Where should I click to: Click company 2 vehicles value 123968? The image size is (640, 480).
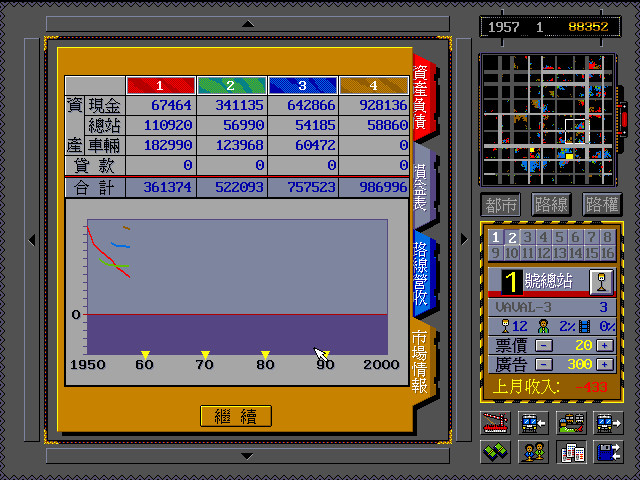pyautogui.click(x=240, y=145)
